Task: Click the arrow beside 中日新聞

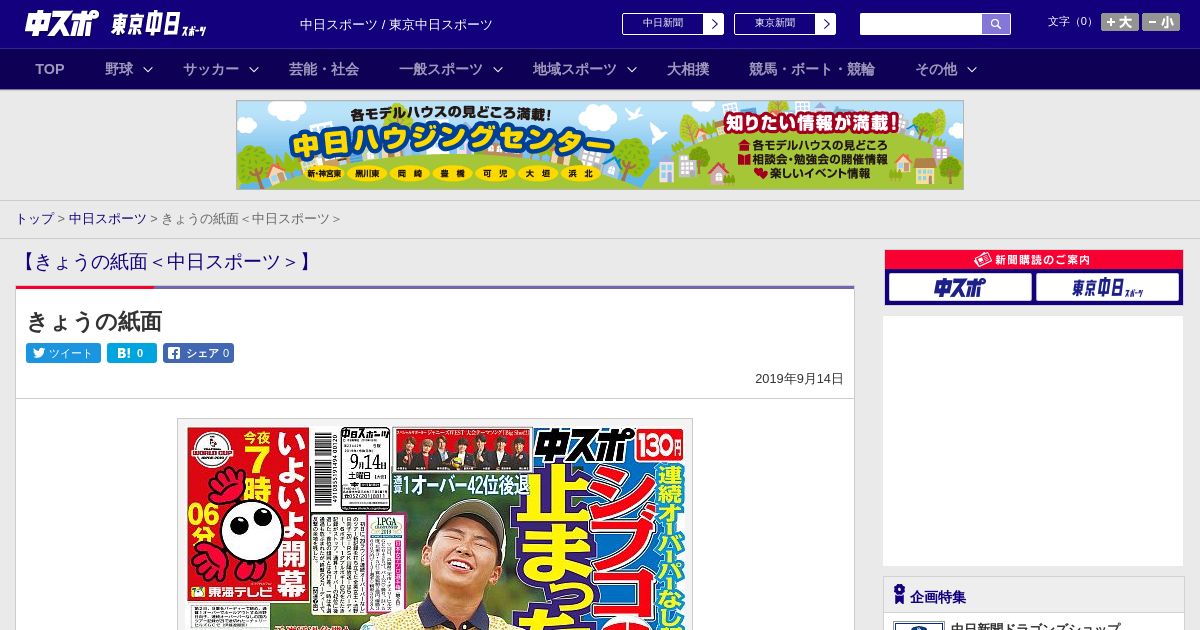Action: tap(714, 24)
